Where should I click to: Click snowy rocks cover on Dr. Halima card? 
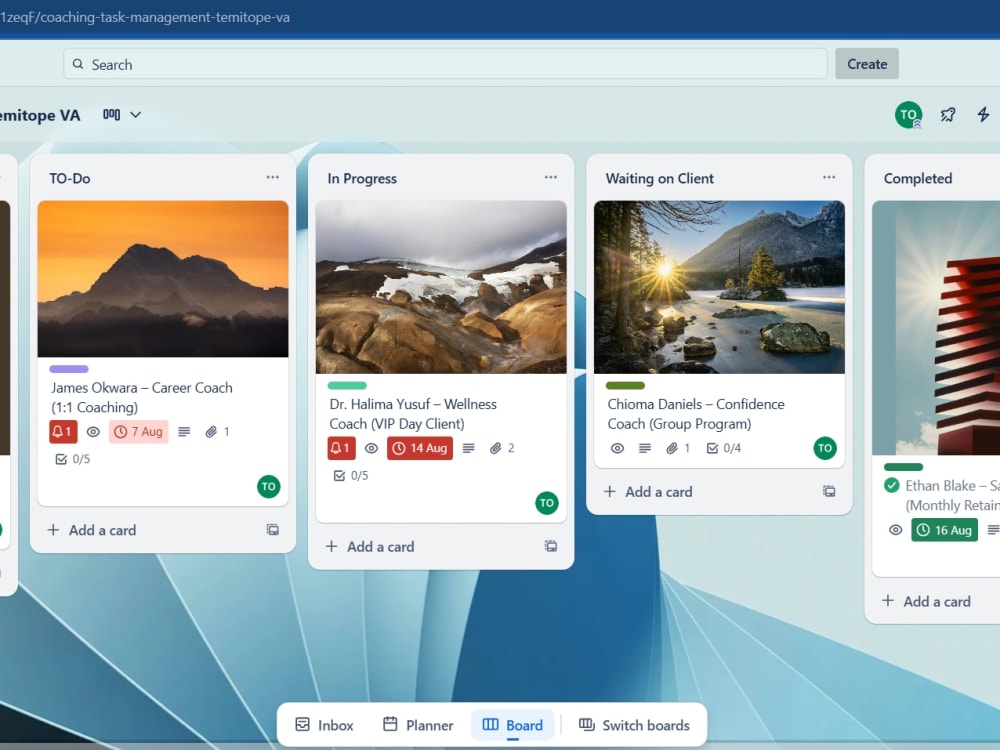pyautogui.click(x=441, y=287)
